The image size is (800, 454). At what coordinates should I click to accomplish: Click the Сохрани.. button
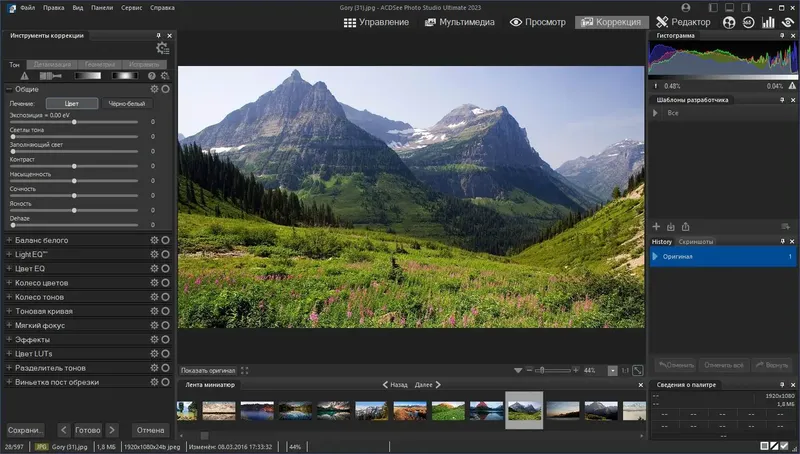tap(25, 431)
